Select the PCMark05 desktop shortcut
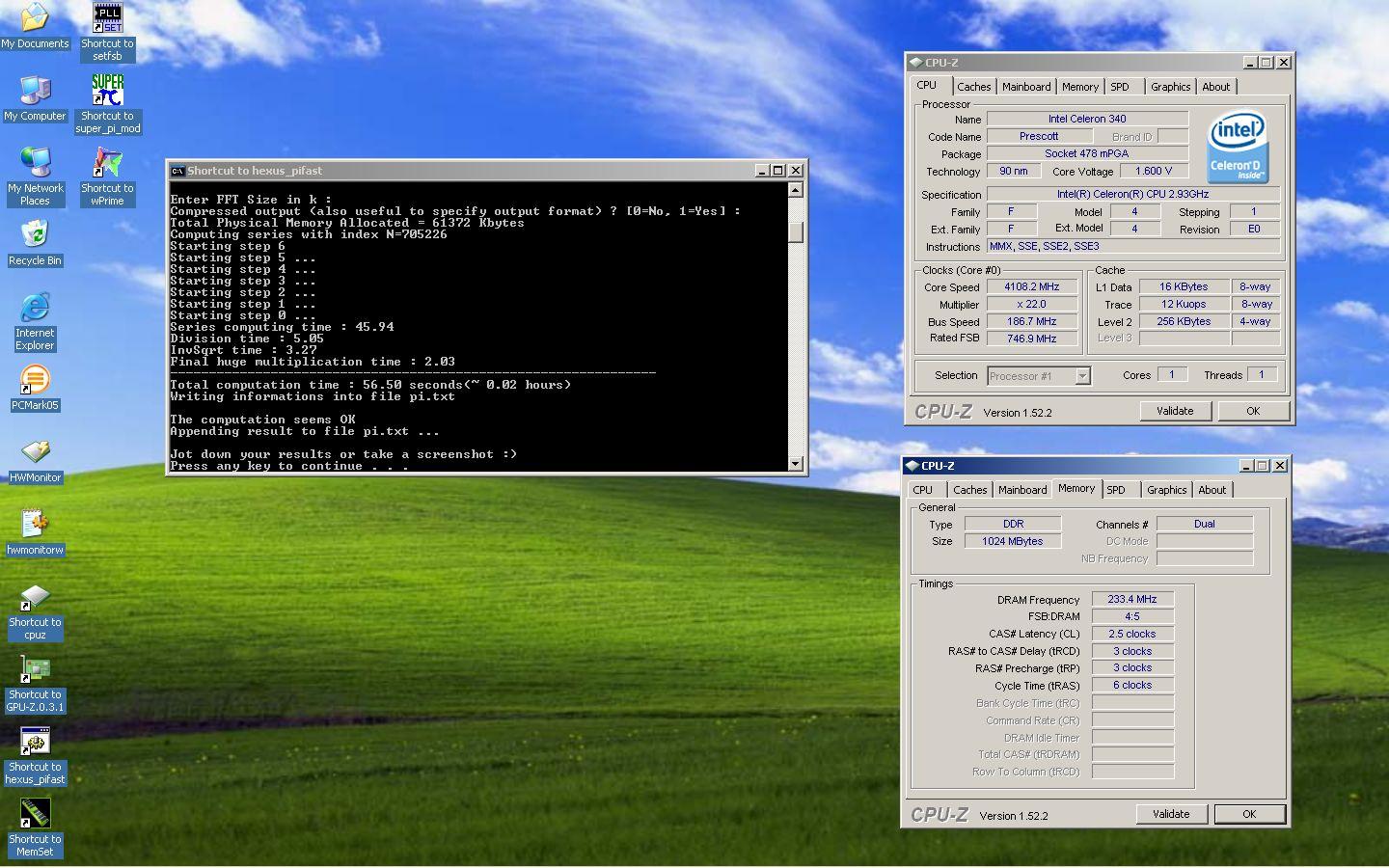1389x868 pixels. [x=35, y=388]
